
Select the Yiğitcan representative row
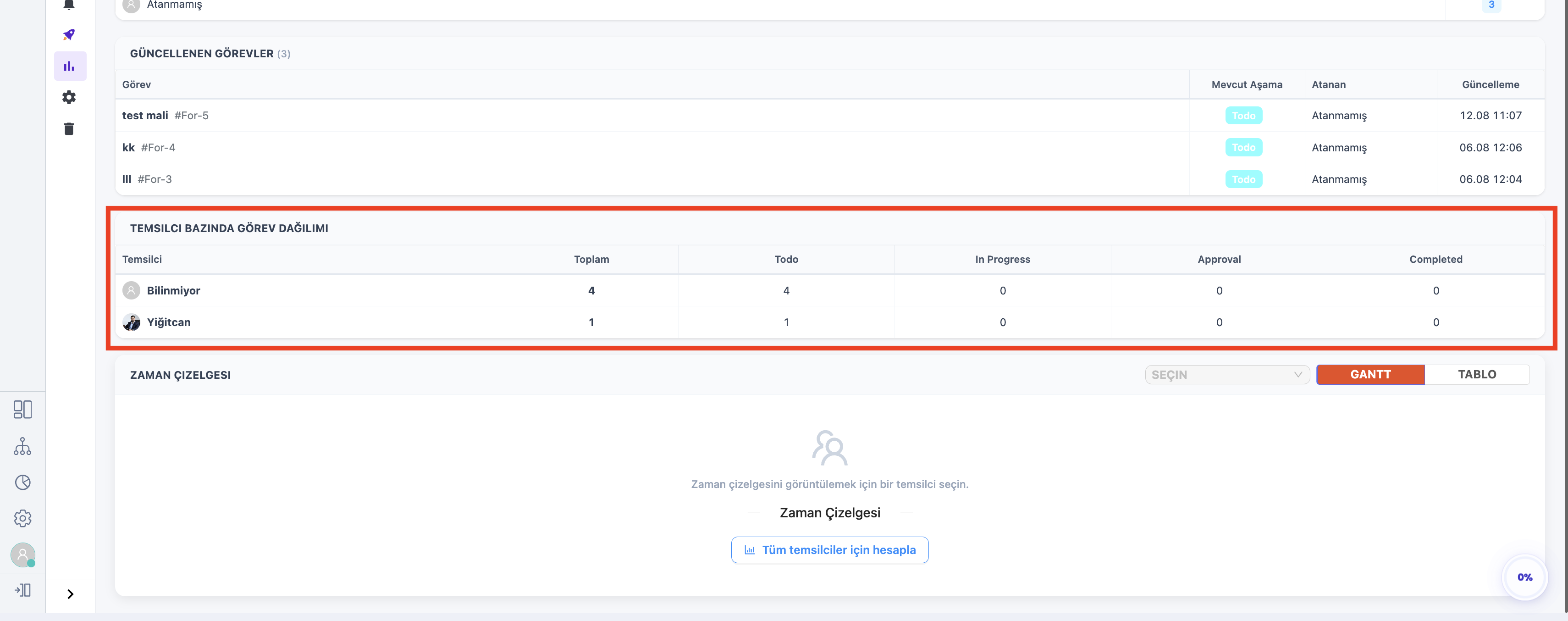pyautogui.click(x=830, y=322)
